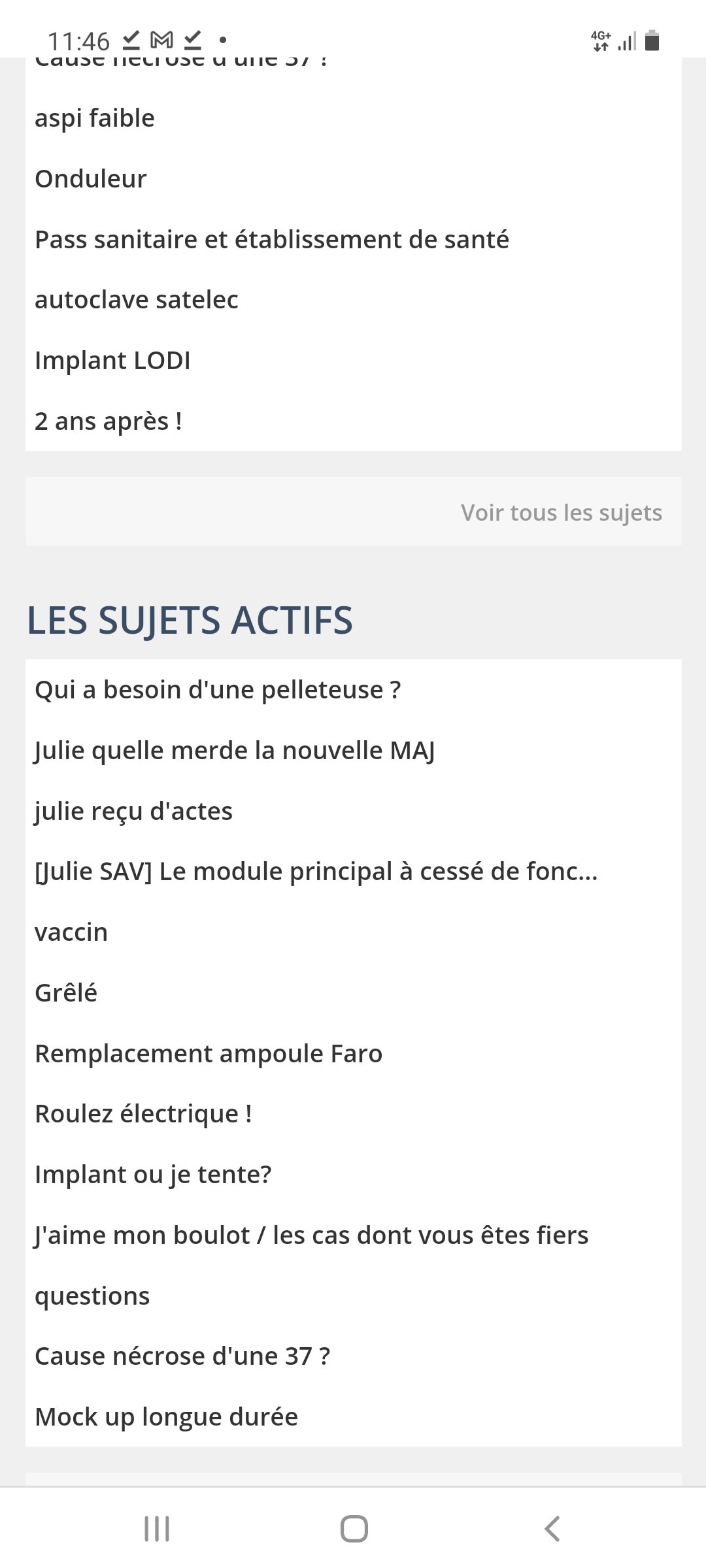Select the 'autoclave satelec' topic

click(x=136, y=299)
